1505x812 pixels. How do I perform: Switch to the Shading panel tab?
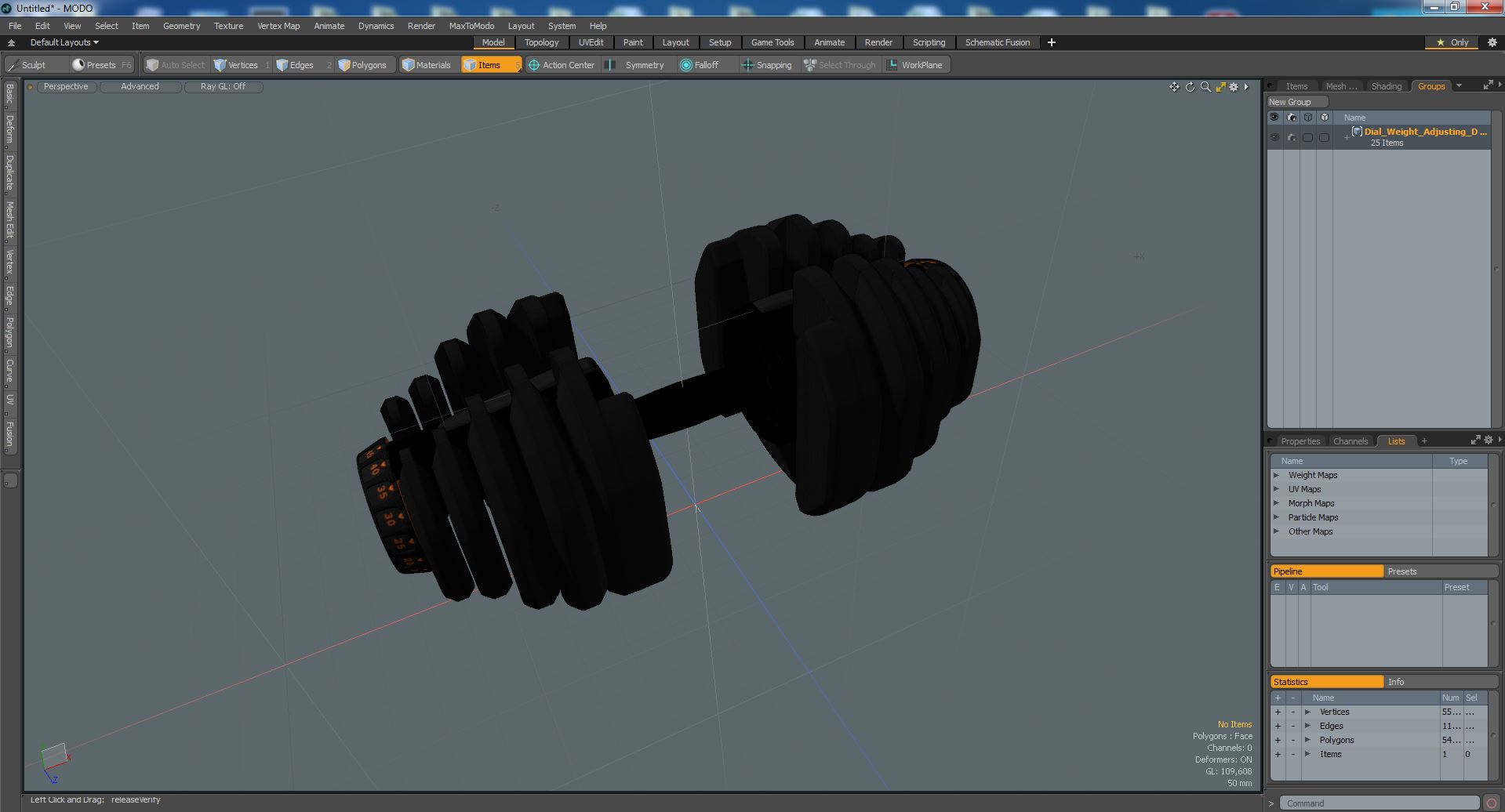1386,86
